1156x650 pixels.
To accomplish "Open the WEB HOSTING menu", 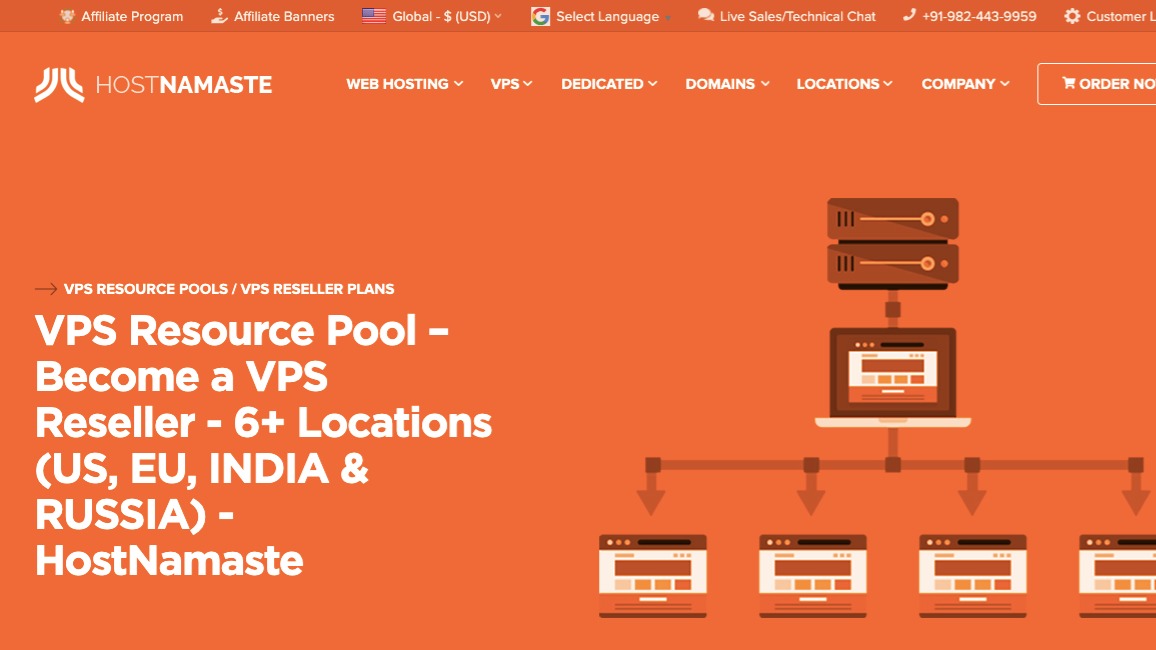I will tap(397, 84).
